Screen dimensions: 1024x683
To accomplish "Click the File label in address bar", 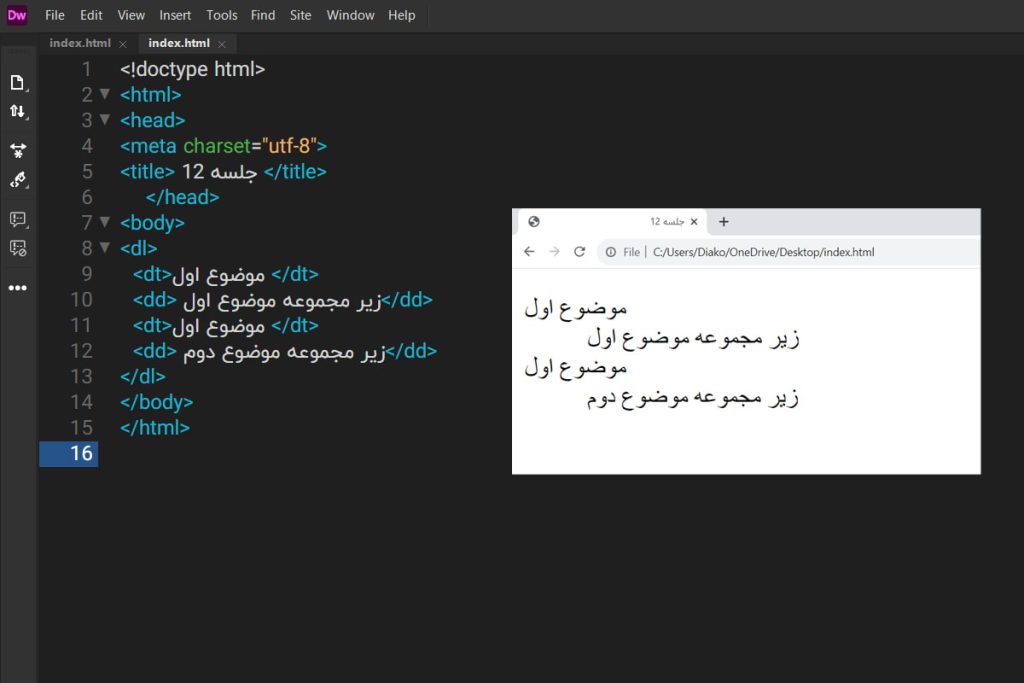I will click(632, 252).
